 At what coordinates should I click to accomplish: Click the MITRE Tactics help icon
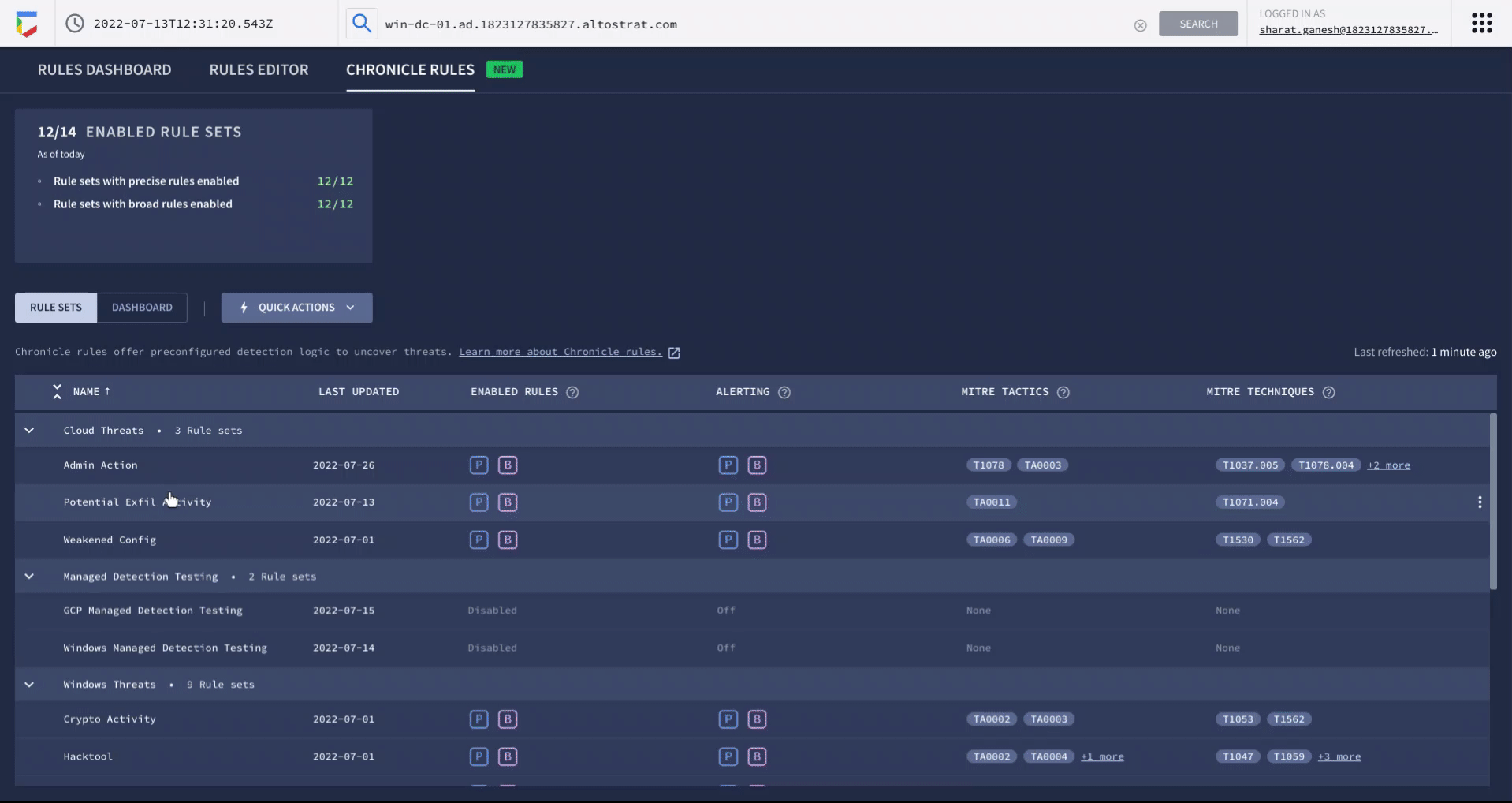[x=1064, y=392]
